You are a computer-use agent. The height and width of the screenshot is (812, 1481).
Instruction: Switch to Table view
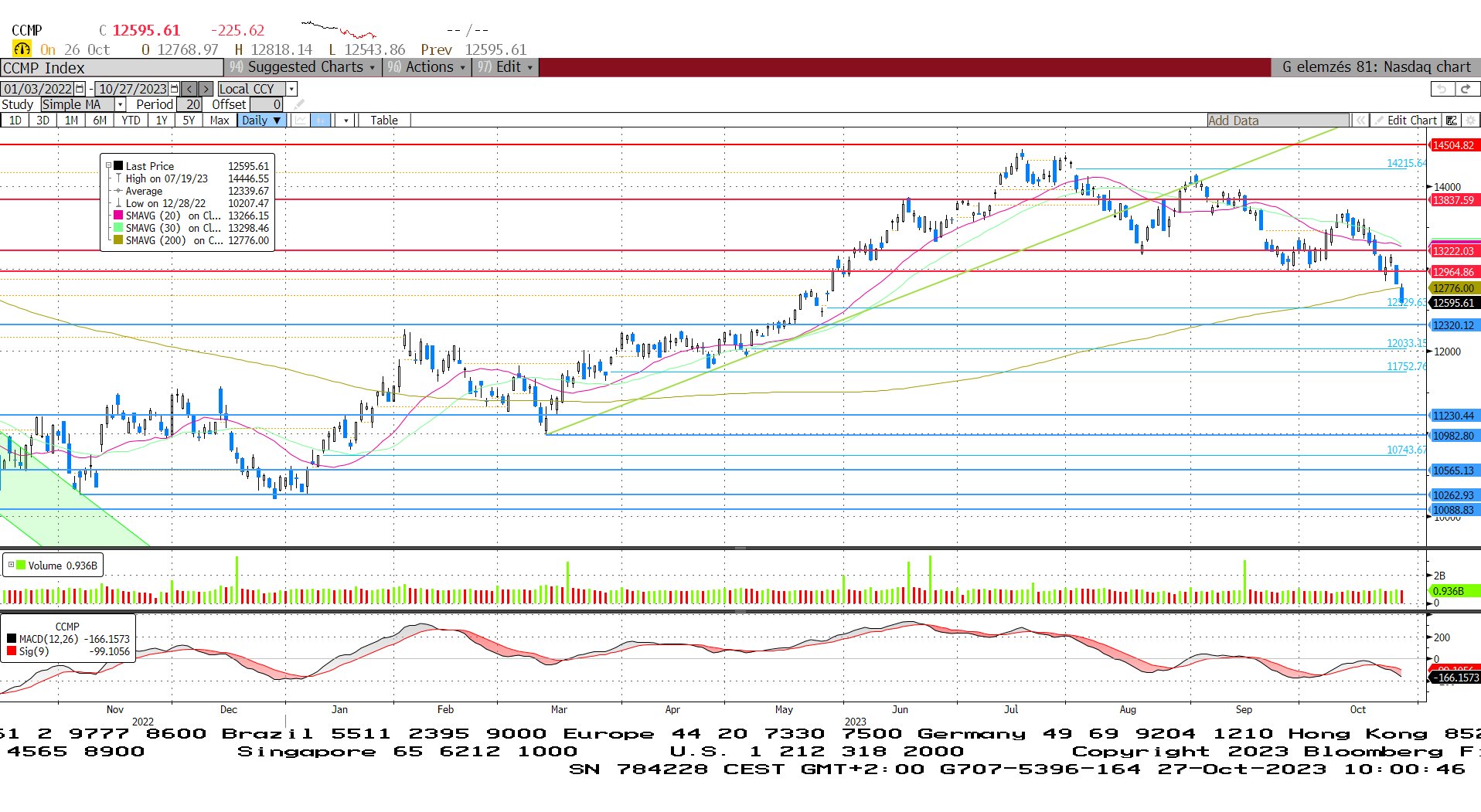click(x=383, y=121)
